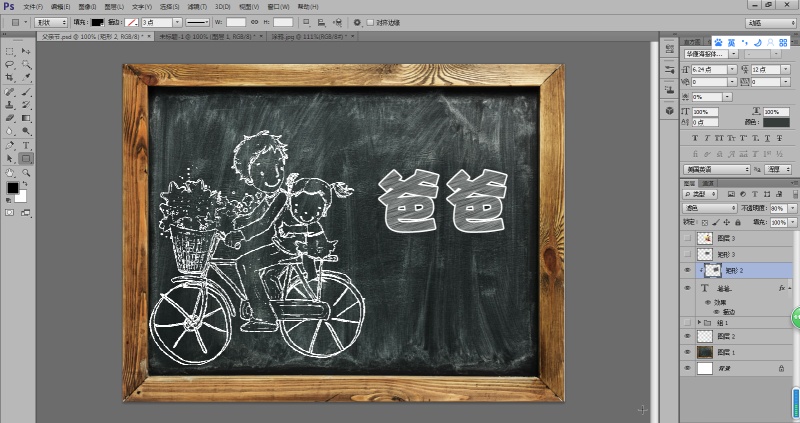
Task: Open the 文件(F) menu
Action: point(33,7)
